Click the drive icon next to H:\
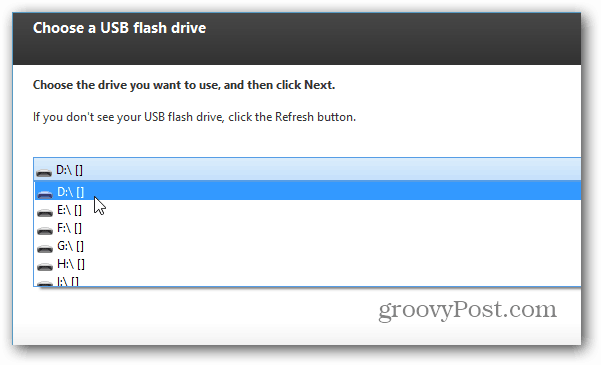The width and height of the screenshot is (601, 365). click(x=45, y=266)
